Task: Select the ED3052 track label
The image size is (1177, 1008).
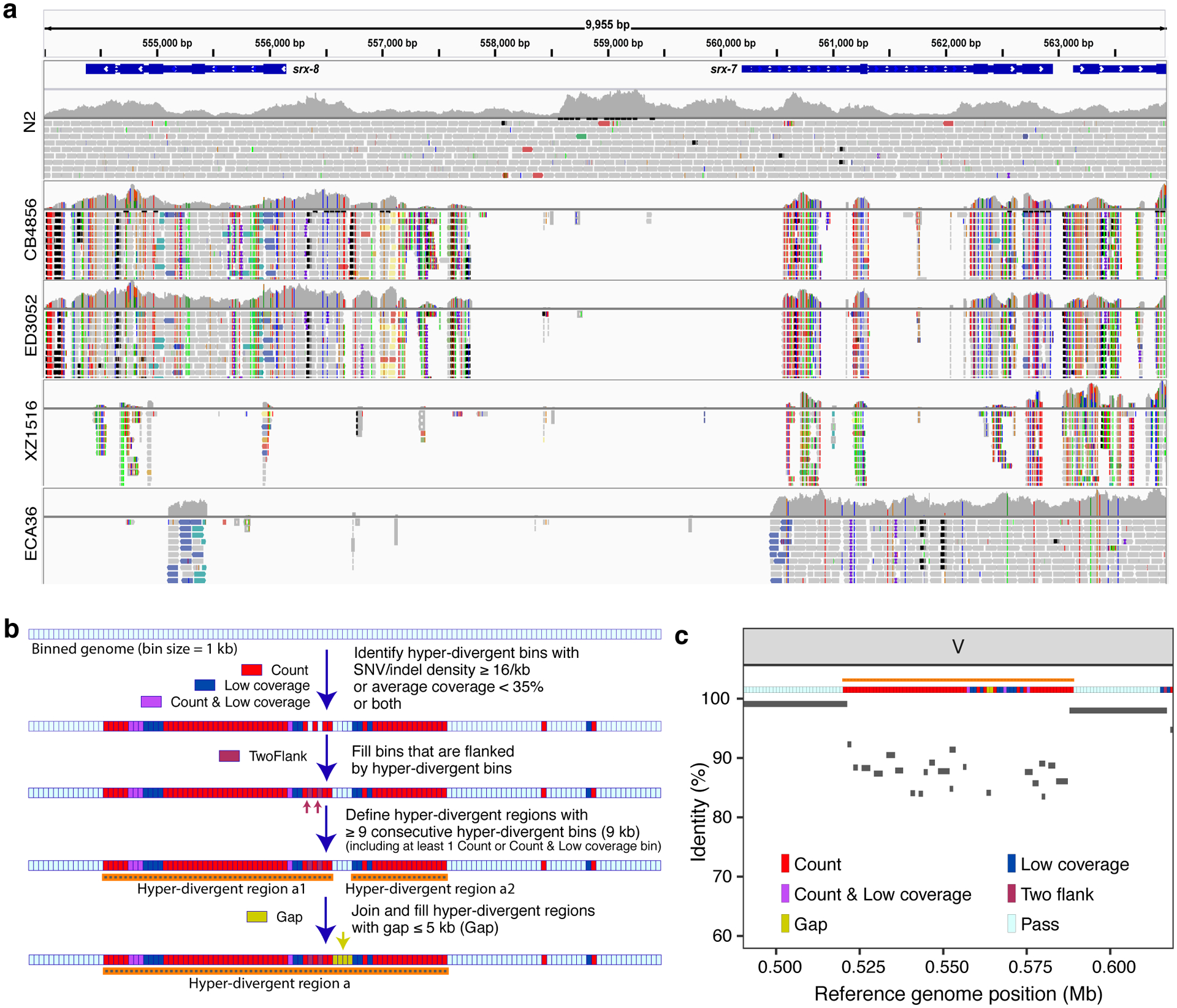Action: (x=29, y=326)
